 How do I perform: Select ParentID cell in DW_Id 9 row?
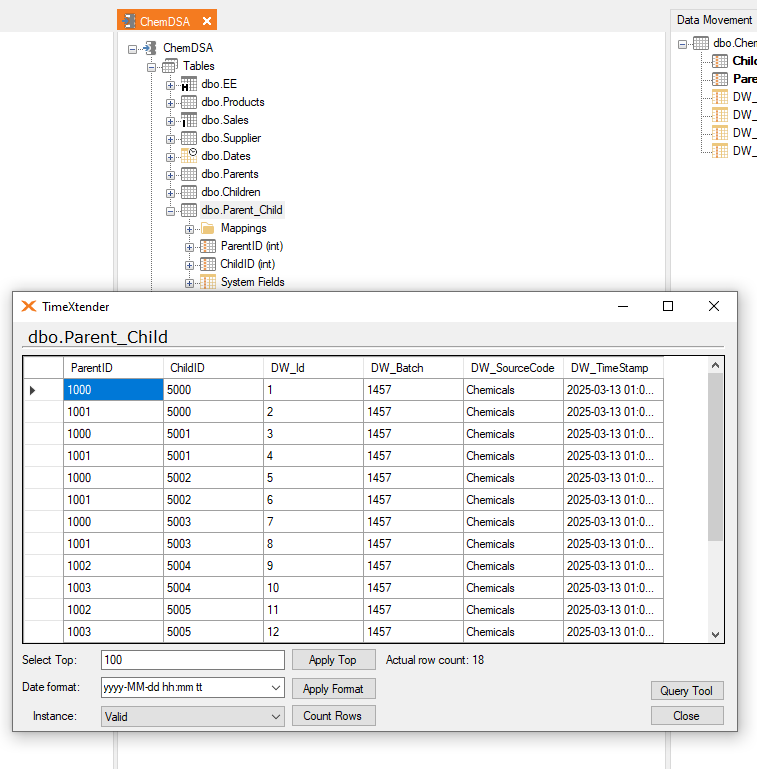click(113, 566)
